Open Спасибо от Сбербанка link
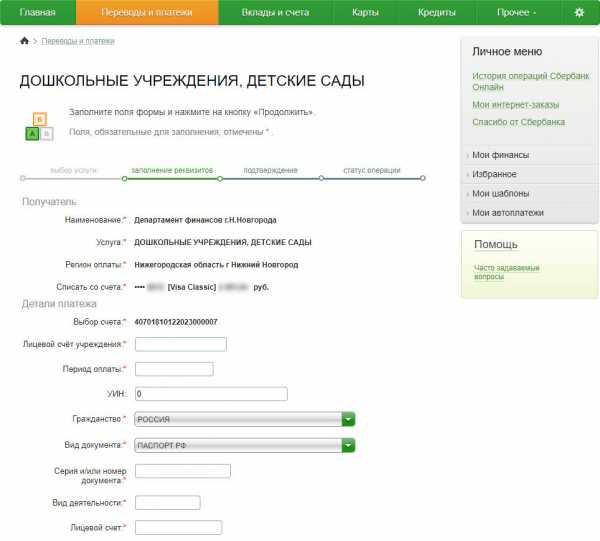The width and height of the screenshot is (600, 541). click(518, 122)
